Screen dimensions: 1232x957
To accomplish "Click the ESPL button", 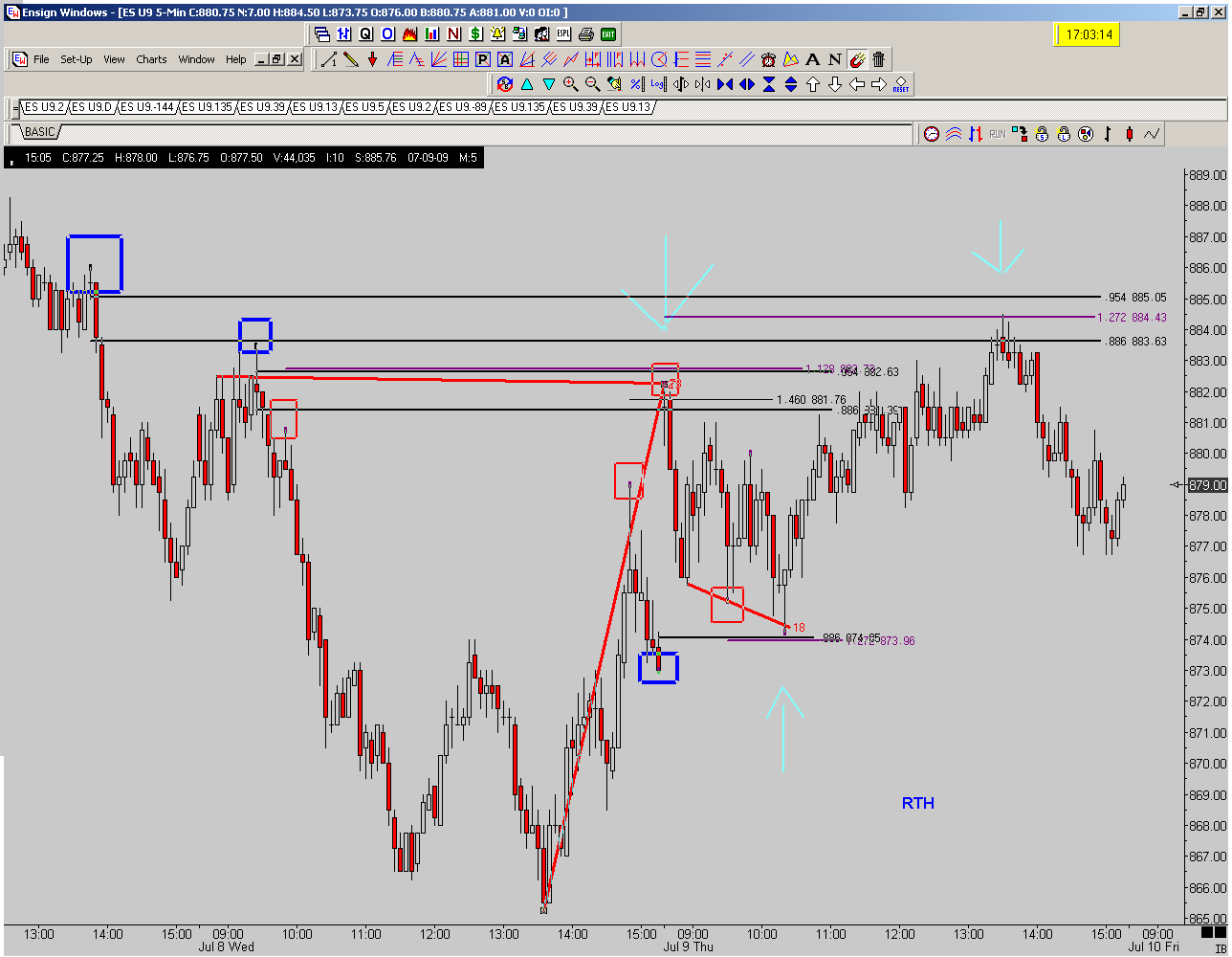I will (563, 33).
